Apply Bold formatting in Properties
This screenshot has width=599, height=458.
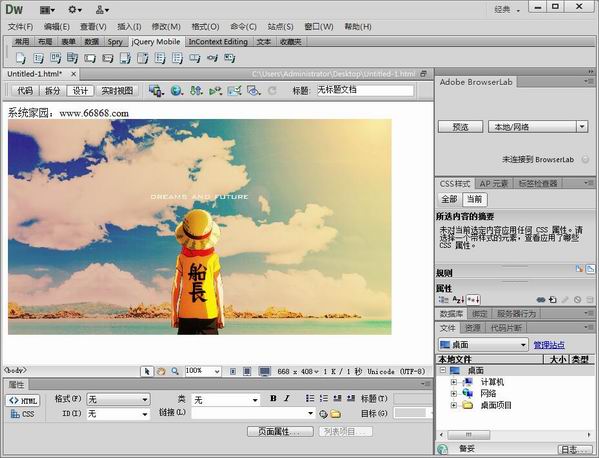tap(273, 398)
